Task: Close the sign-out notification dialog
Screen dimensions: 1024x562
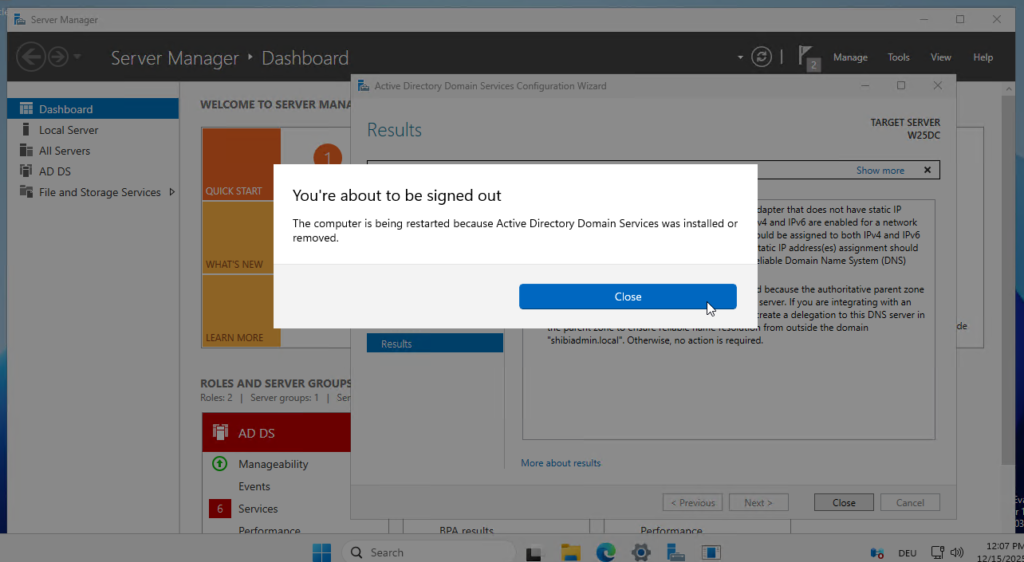Action: [628, 296]
